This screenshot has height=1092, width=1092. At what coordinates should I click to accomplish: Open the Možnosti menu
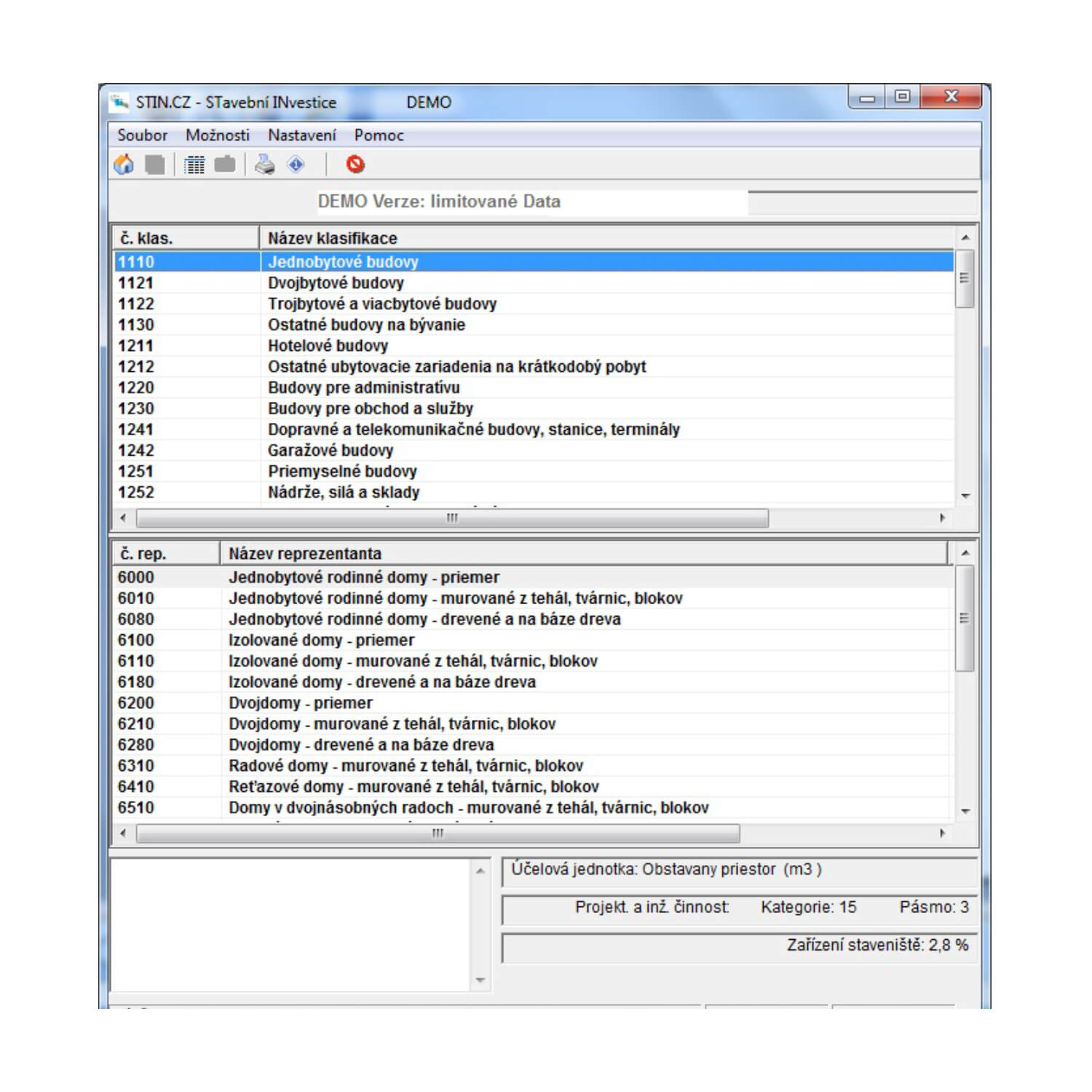[217, 135]
